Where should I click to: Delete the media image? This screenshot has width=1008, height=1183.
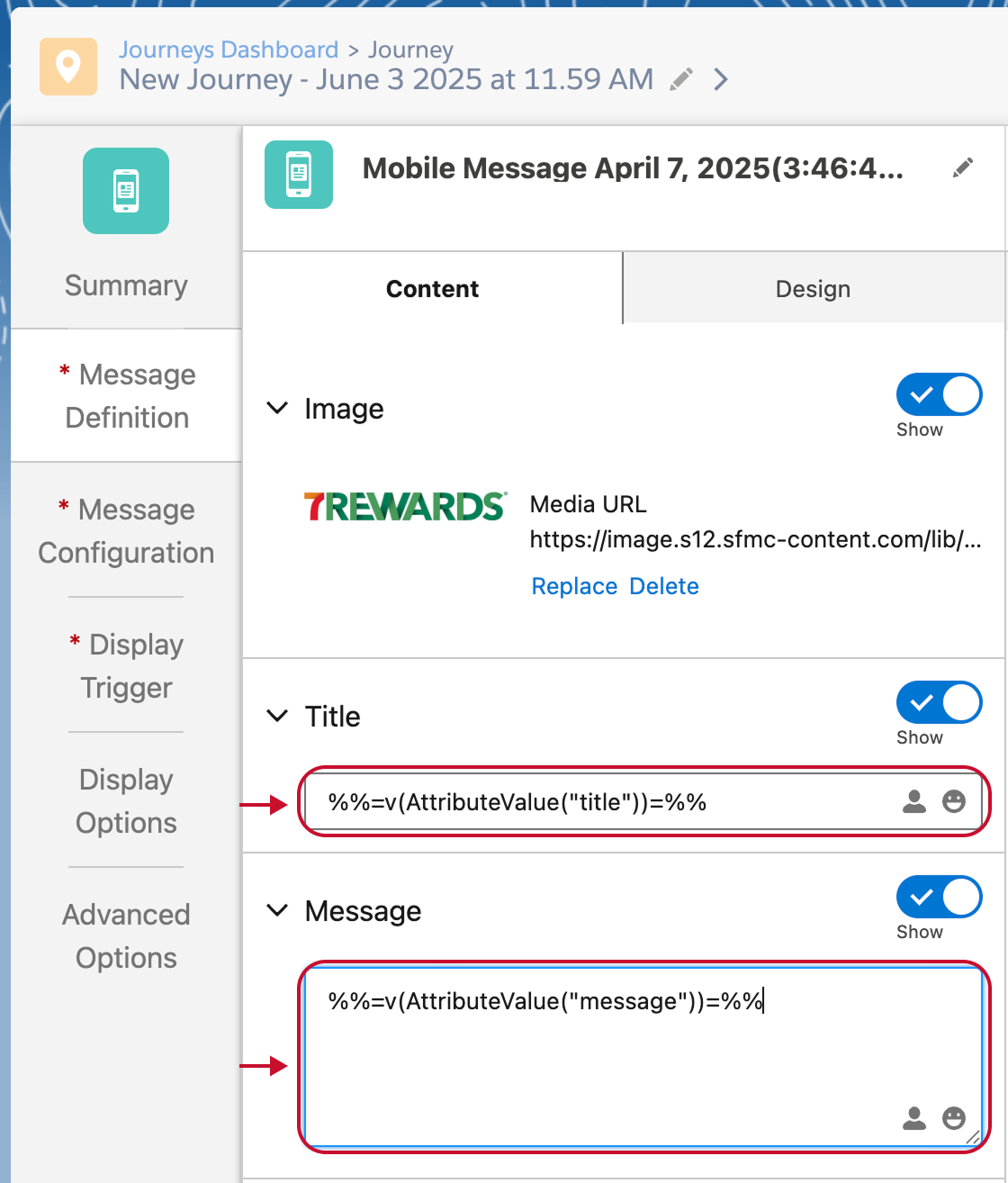(664, 586)
